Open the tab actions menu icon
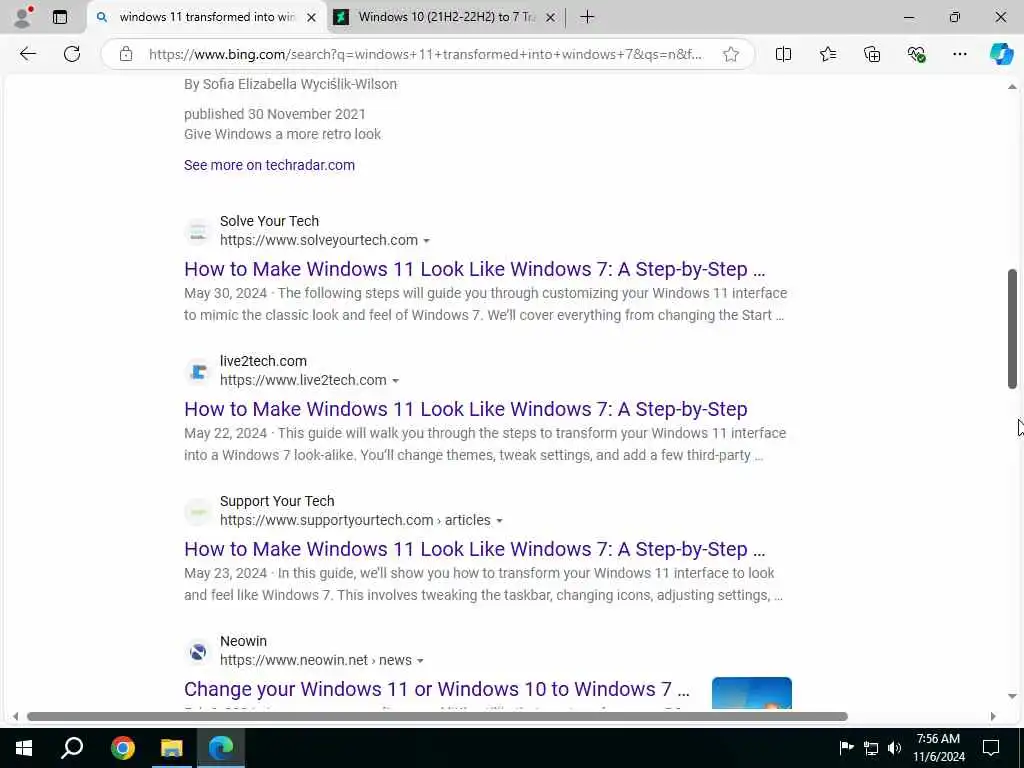This screenshot has width=1024, height=768. [x=59, y=17]
